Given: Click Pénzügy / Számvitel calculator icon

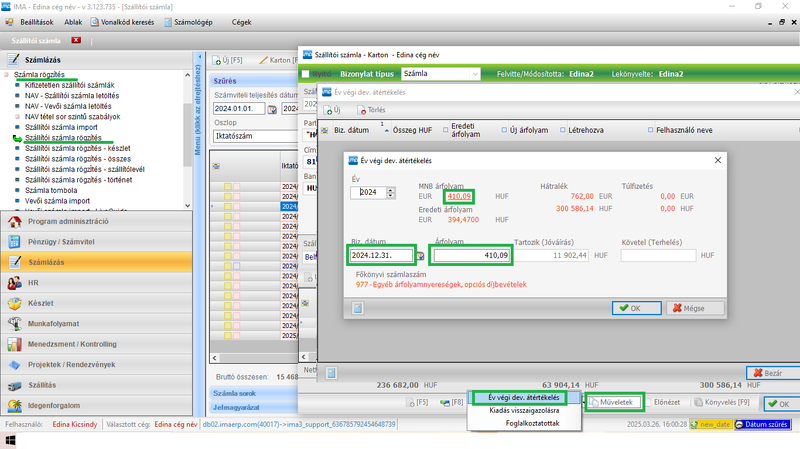Looking at the screenshot, I should [x=14, y=242].
